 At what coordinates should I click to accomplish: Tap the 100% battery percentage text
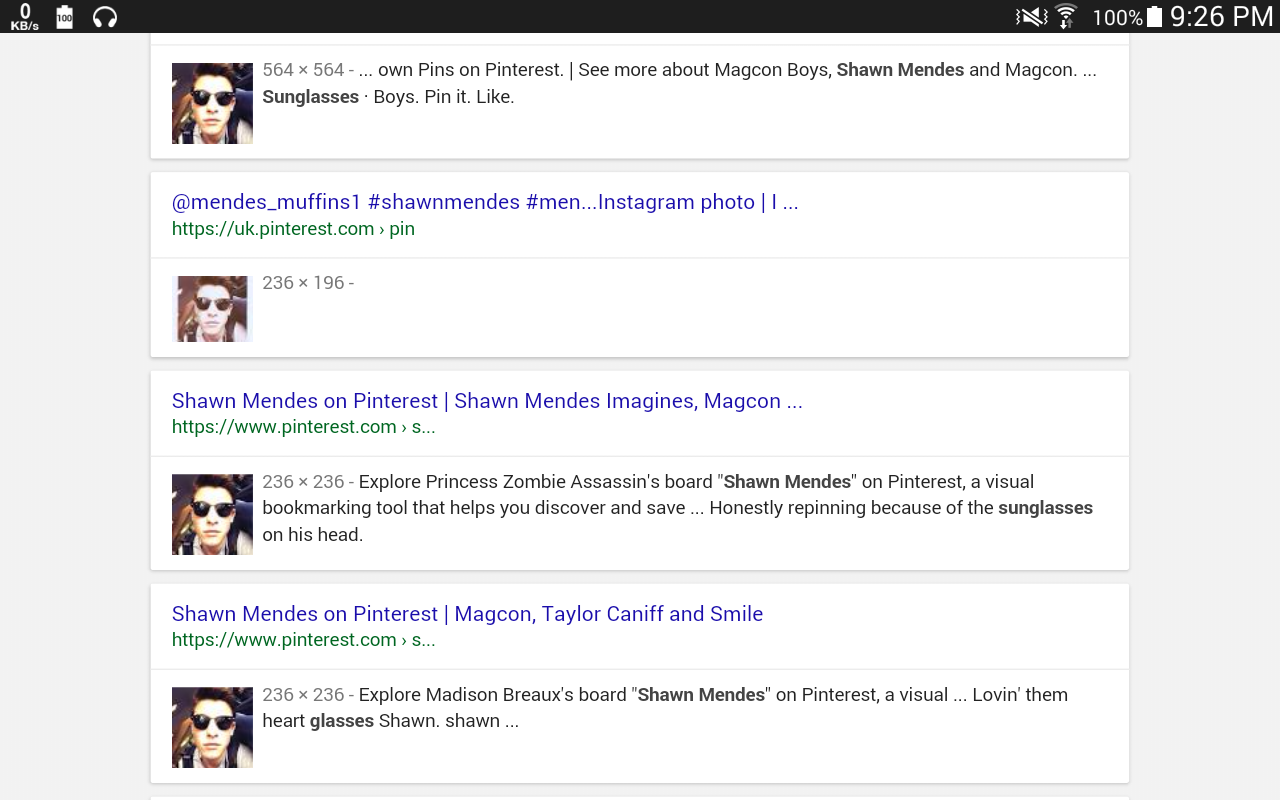click(x=1117, y=18)
